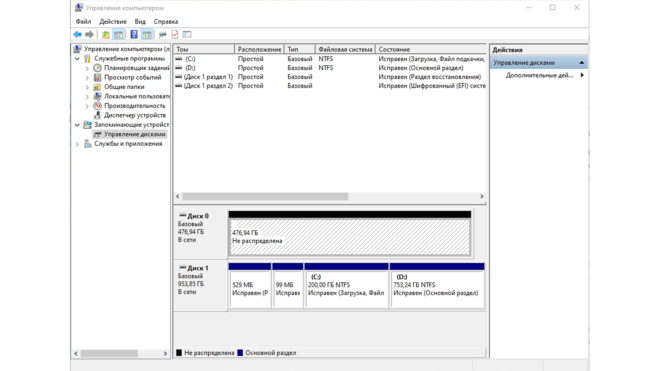The height and width of the screenshot is (371, 660).
Task: Expand the Общие папки node
Action: pos(87,87)
